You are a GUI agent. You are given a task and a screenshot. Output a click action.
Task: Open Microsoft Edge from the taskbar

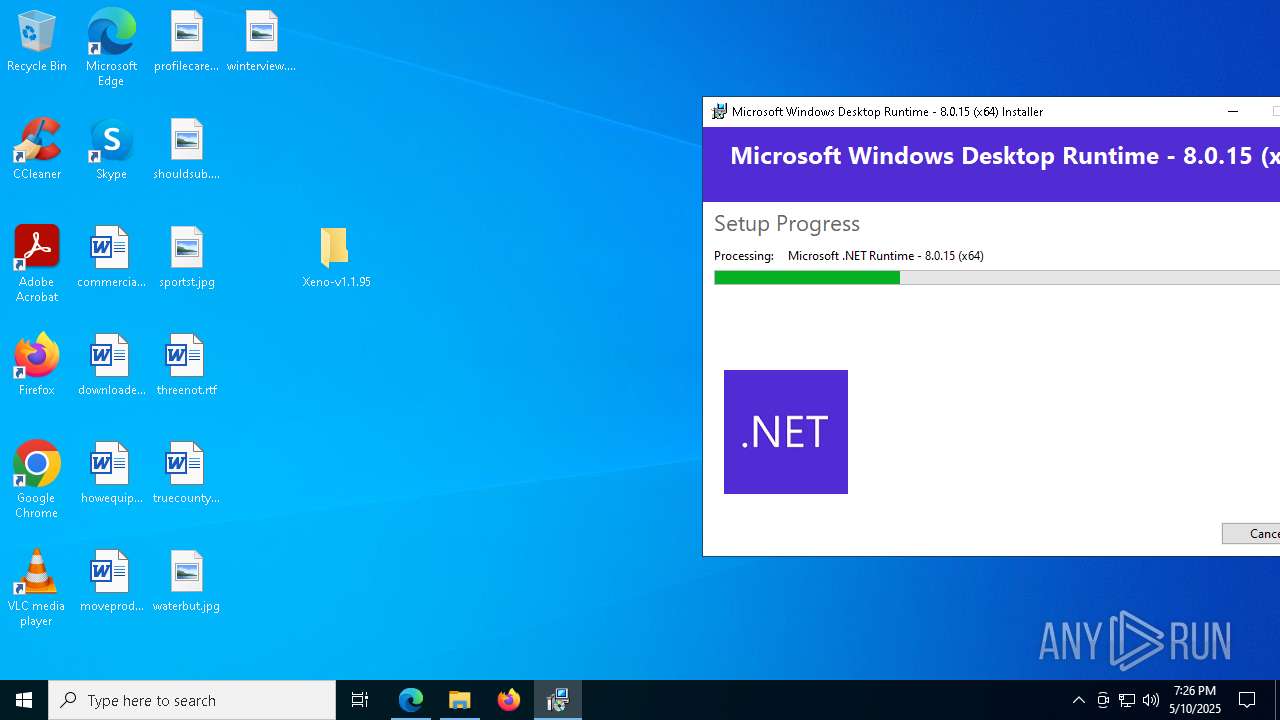click(x=411, y=700)
